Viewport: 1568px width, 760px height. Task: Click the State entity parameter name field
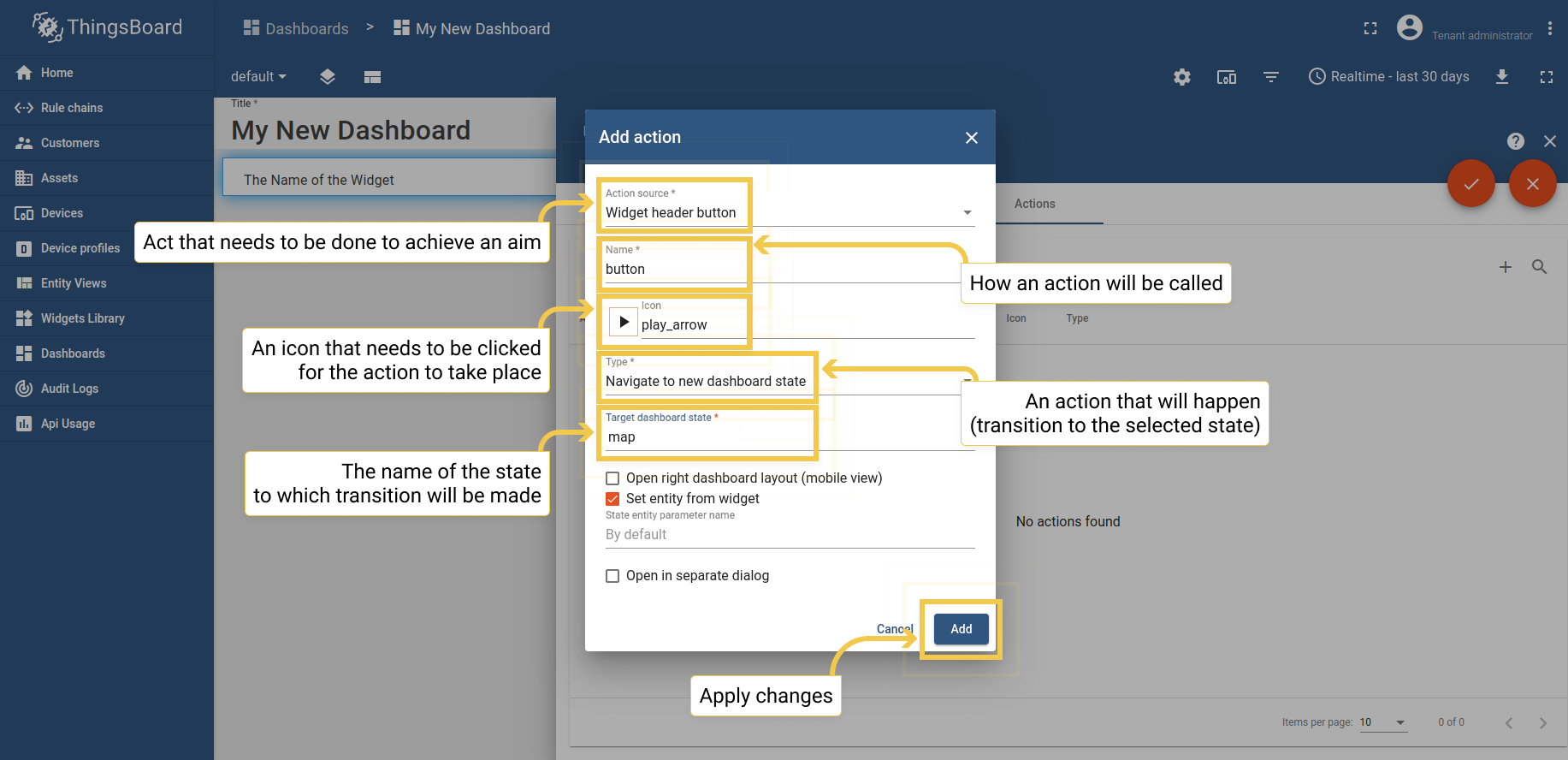pos(790,535)
